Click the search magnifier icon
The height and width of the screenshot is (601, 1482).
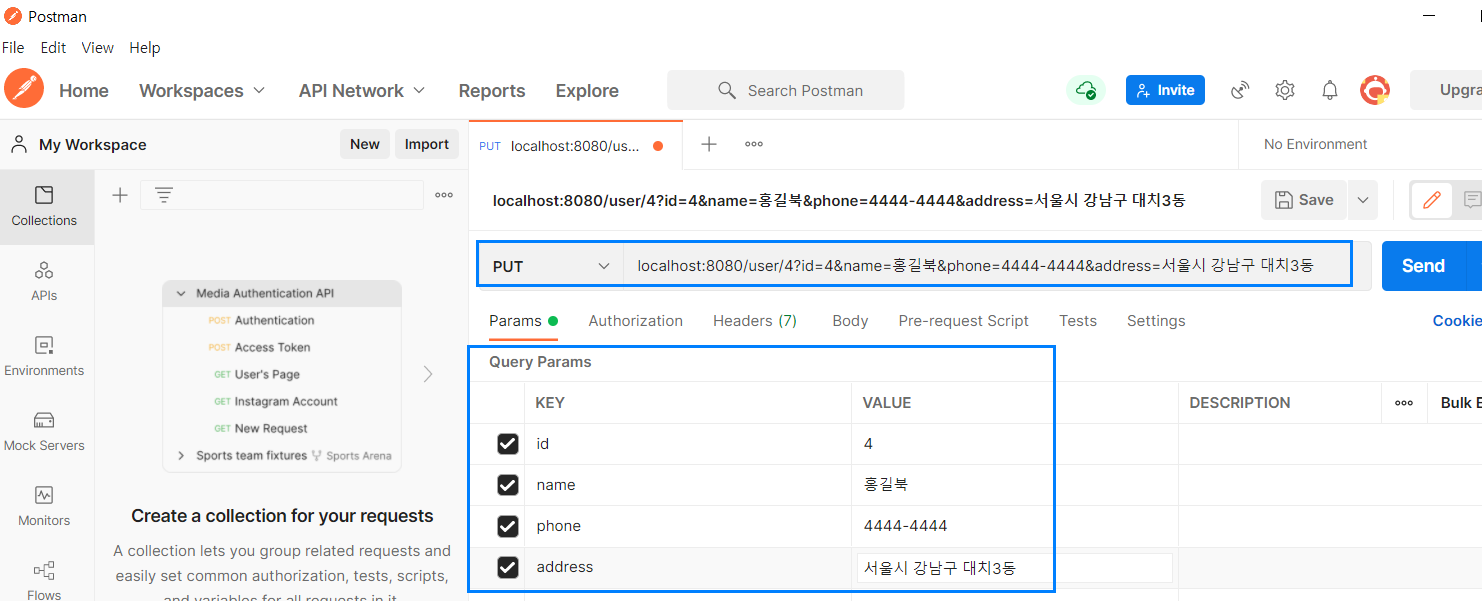click(x=727, y=90)
